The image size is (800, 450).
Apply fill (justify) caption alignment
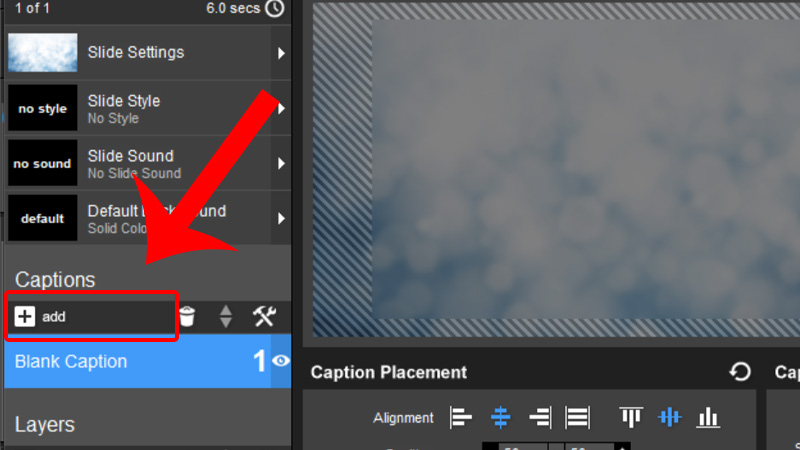point(577,417)
